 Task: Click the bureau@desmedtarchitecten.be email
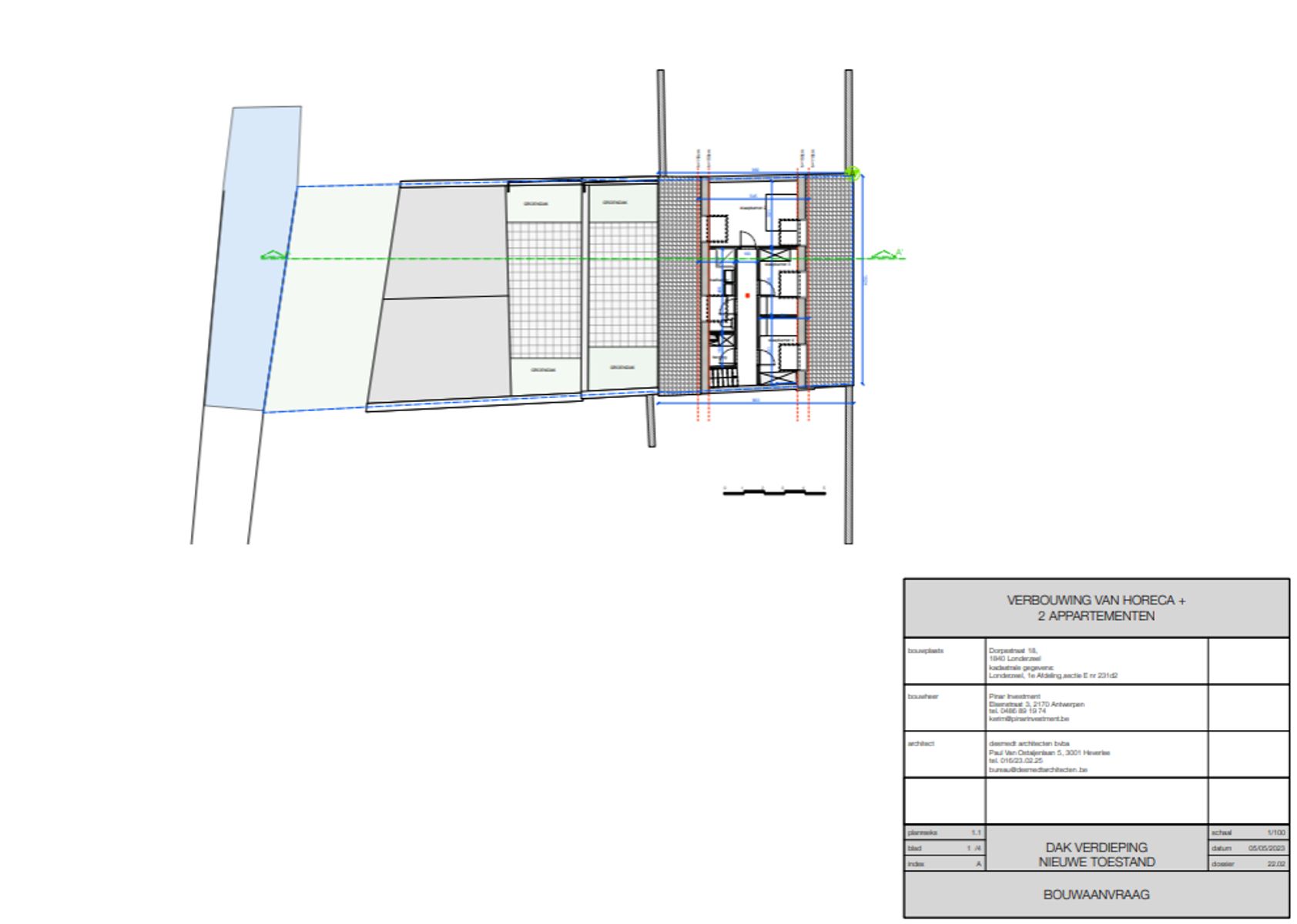point(1038,769)
